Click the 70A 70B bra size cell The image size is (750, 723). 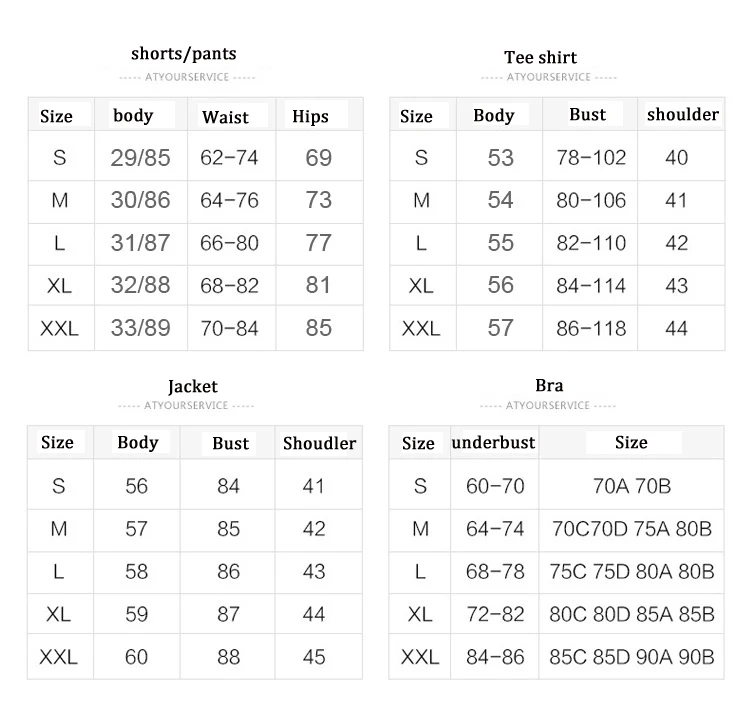pyautogui.click(x=631, y=486)
